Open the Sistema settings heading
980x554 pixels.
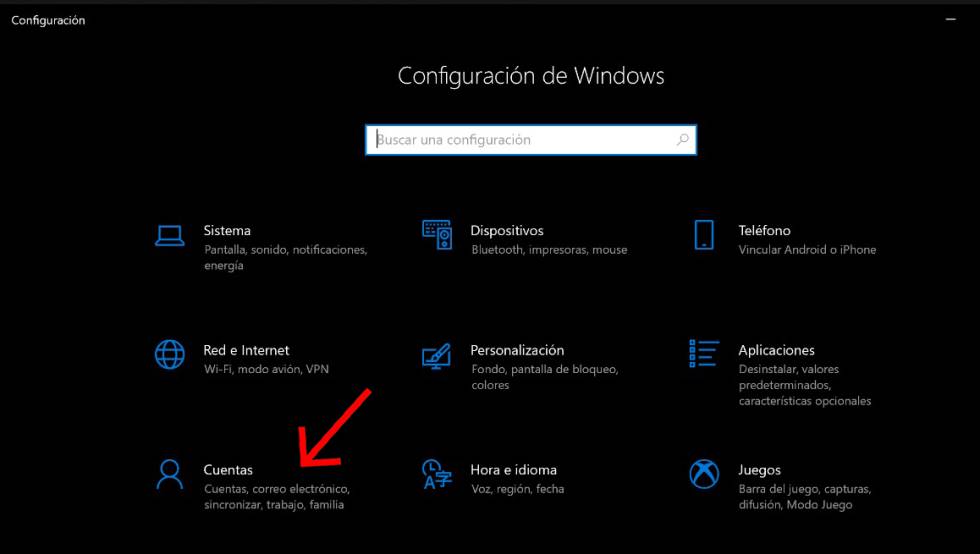click(227, 230)
